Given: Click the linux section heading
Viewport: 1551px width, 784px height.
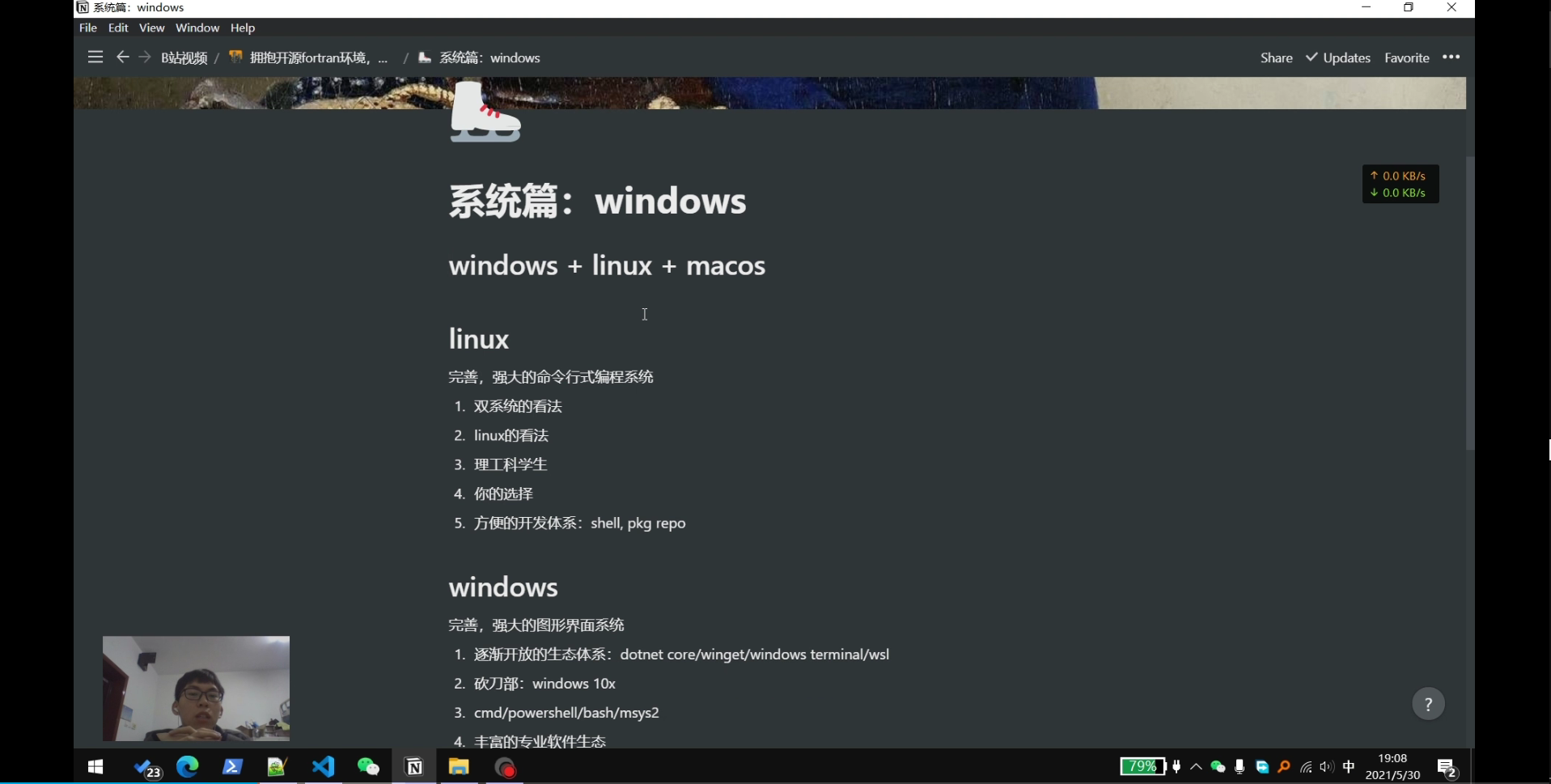Looking at the screenshot, I should coord(479,338).
